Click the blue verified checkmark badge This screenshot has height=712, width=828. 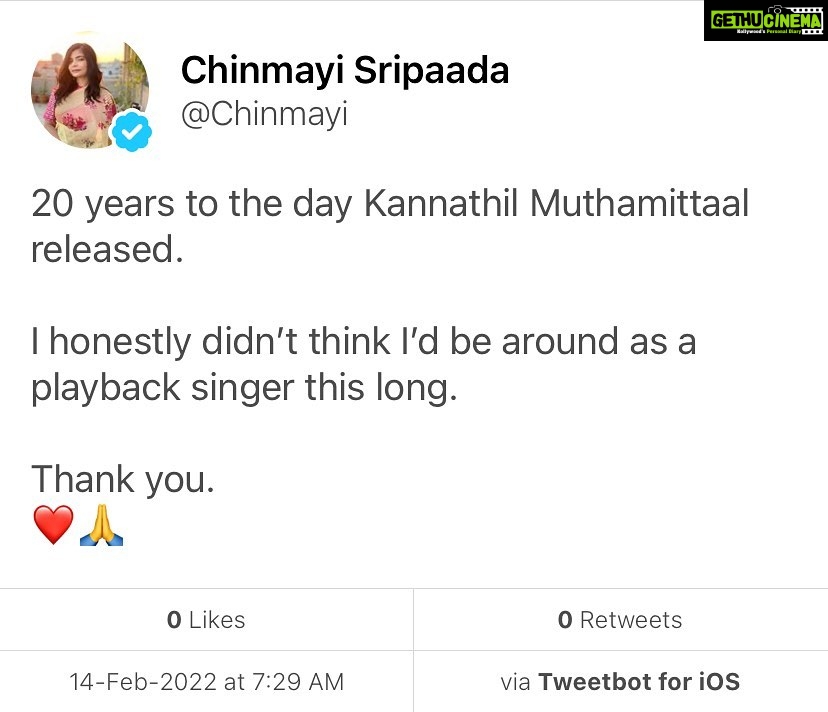point(131,132)
